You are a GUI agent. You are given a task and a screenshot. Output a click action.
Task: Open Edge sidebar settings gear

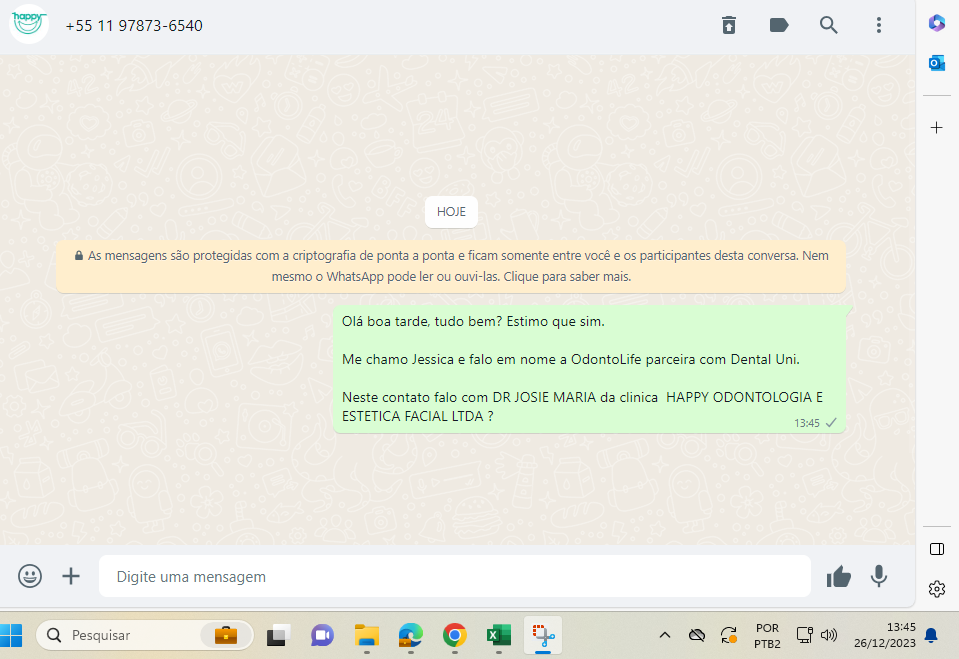[936, 589]
